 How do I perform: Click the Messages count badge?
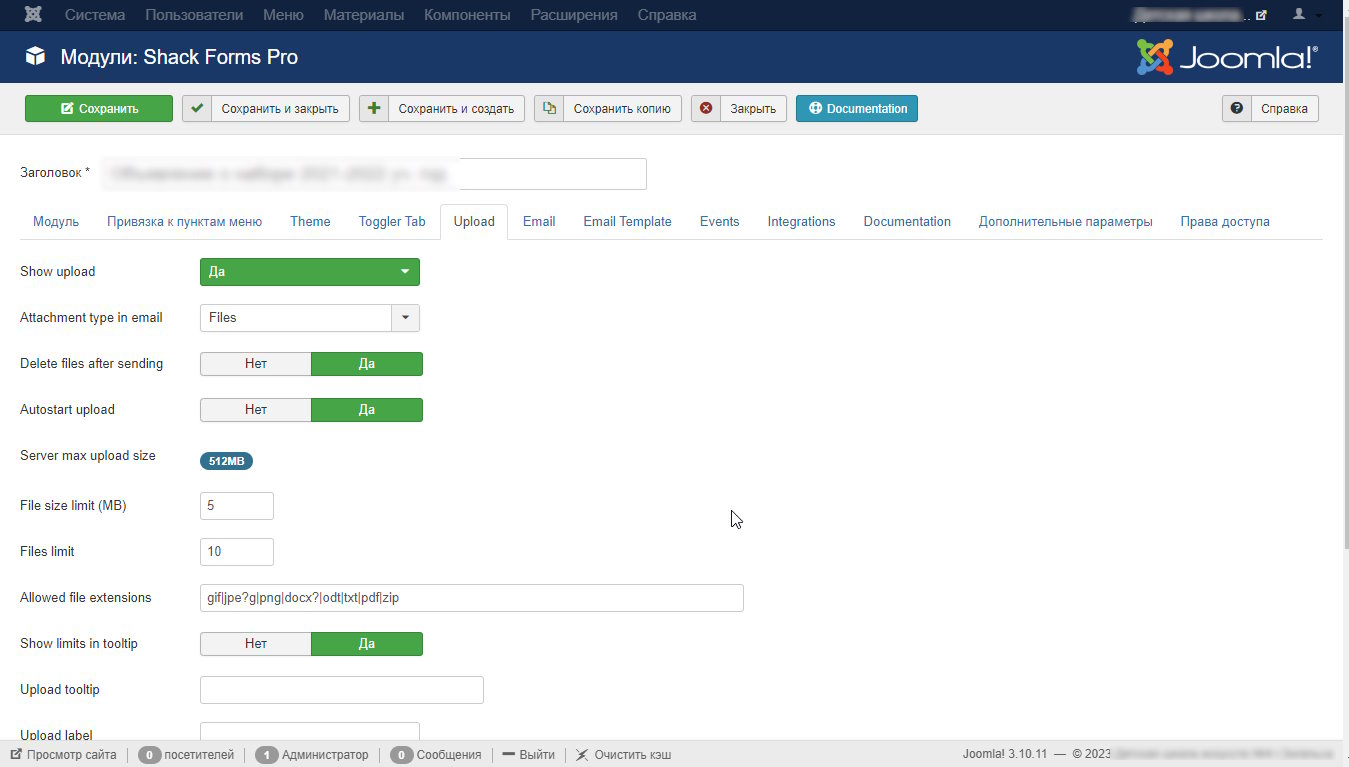click(x=401, y=755)
